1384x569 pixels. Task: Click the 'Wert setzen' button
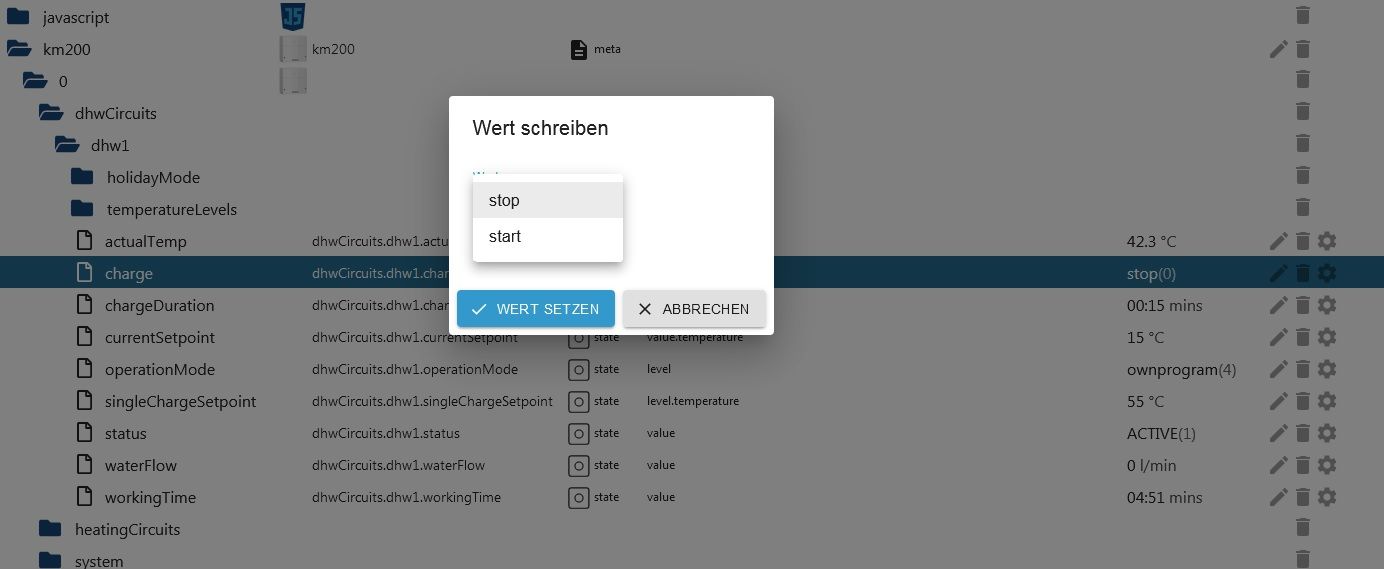click(536, 309)
